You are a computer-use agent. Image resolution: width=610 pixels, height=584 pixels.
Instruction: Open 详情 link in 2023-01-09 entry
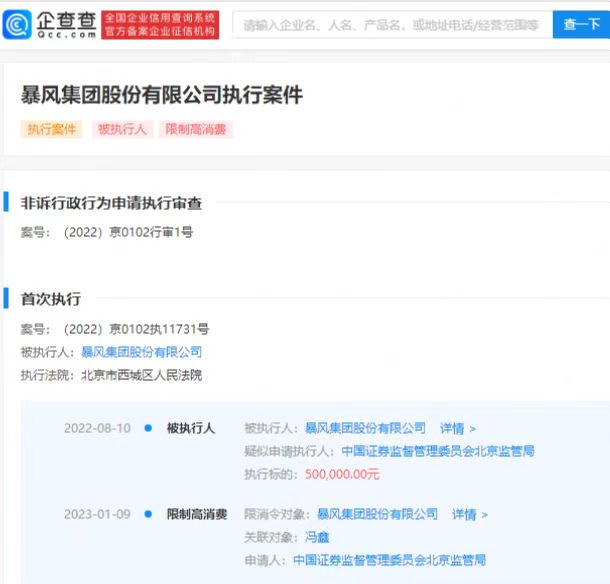pos(470,514)
